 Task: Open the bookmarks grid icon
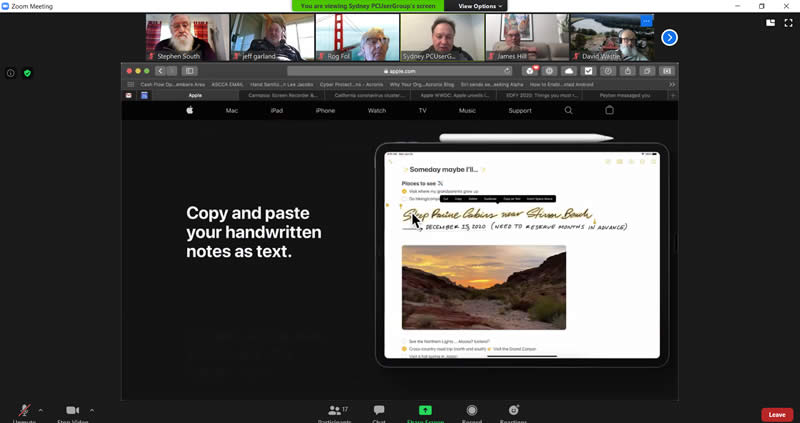point(131,84)
